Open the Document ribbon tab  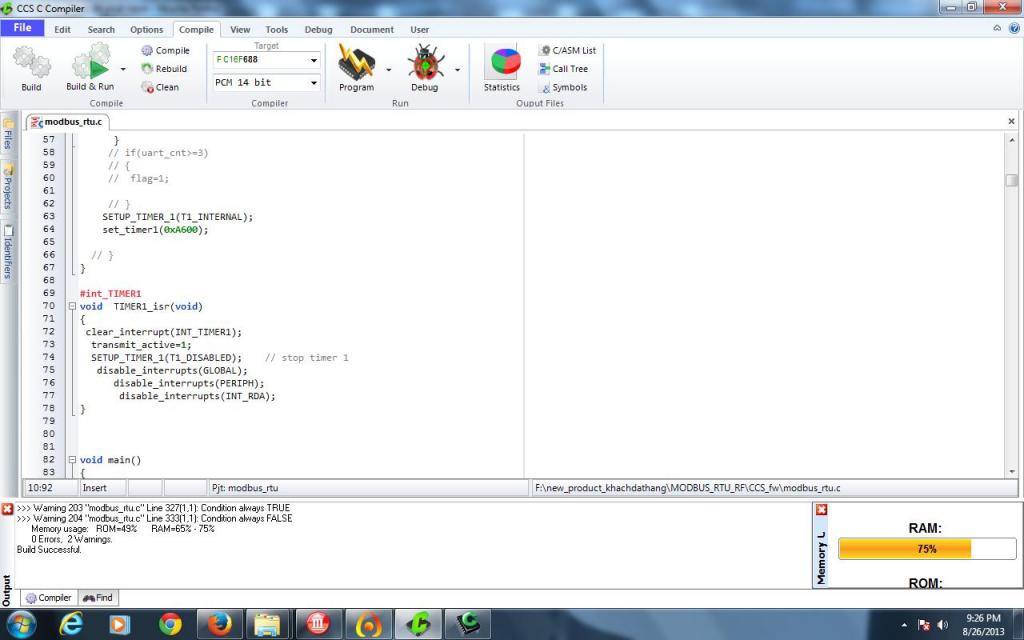pyautogui.click(x=372, y=29)
